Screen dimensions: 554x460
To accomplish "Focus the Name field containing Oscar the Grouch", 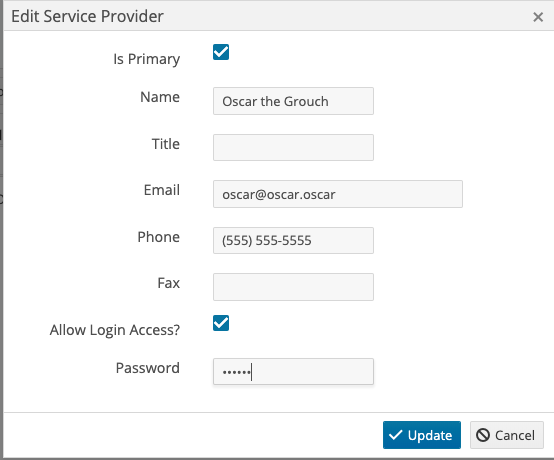I will point(293,101).
